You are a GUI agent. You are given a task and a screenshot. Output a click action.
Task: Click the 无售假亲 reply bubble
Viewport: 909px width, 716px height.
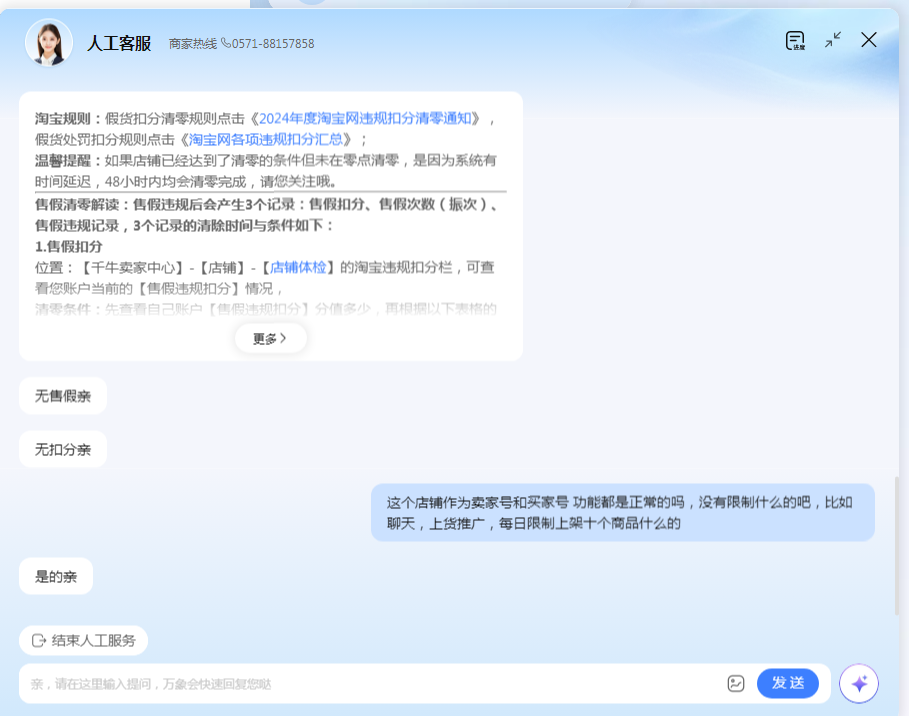click(x=63, y=396)
